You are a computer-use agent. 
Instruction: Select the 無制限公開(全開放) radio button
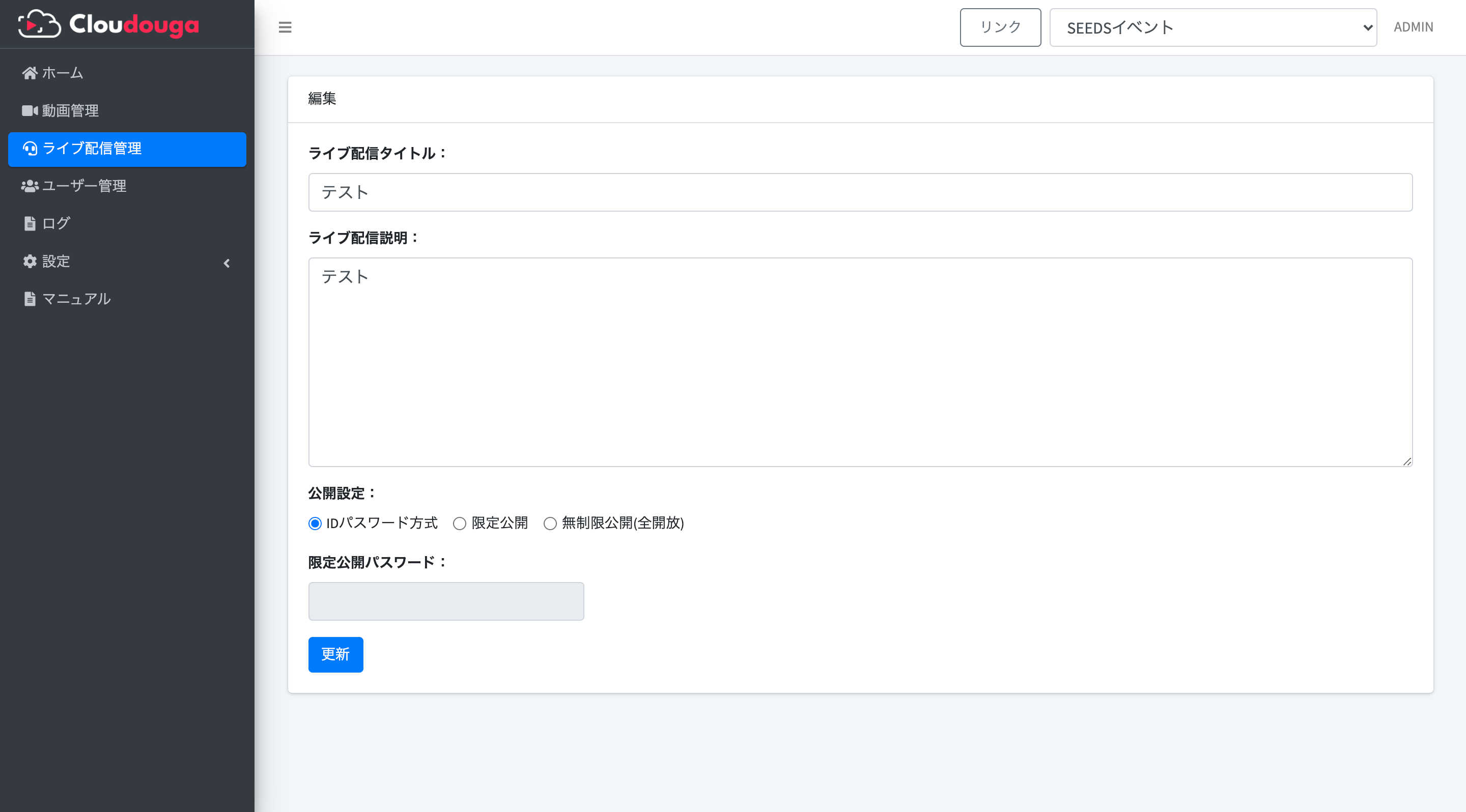[x=550, y=523]
